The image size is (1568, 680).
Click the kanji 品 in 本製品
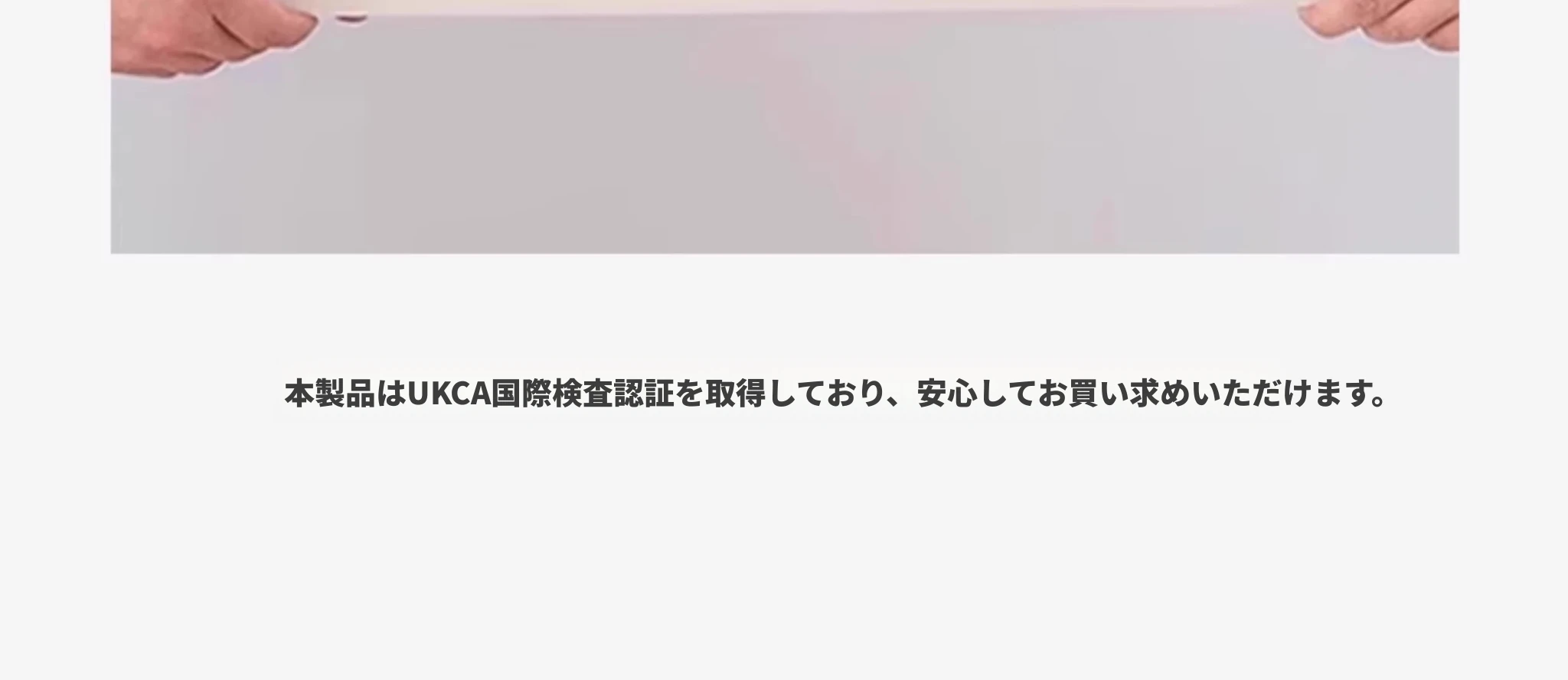click(x=361, y=394)
